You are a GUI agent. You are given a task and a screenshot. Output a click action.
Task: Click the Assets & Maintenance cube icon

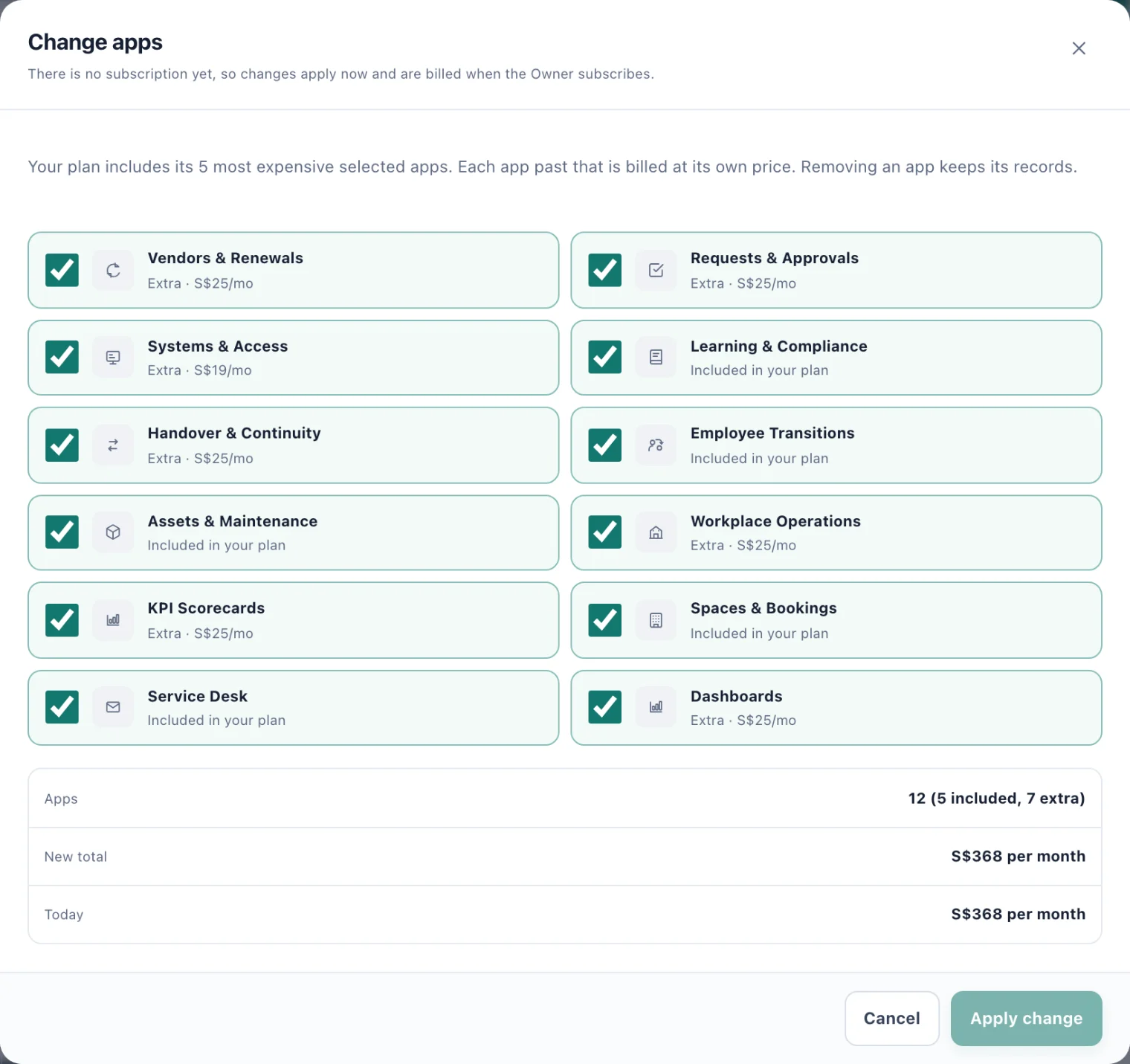point(113,532)
